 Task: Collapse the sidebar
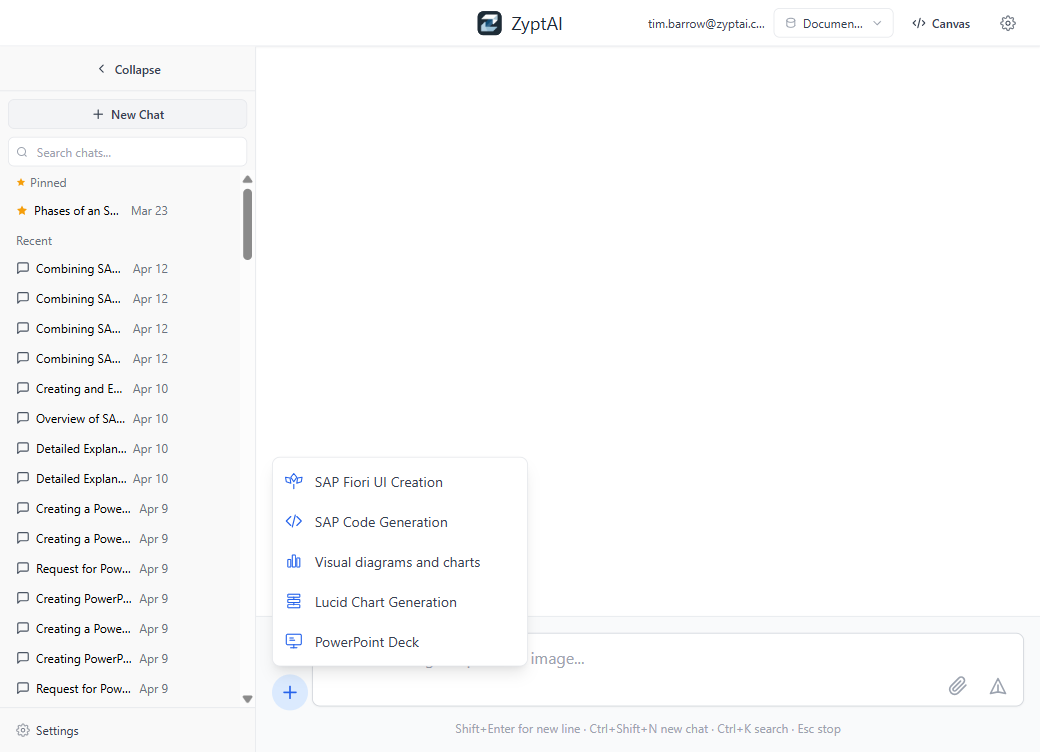pyautogui.click(x=128, y=70)
